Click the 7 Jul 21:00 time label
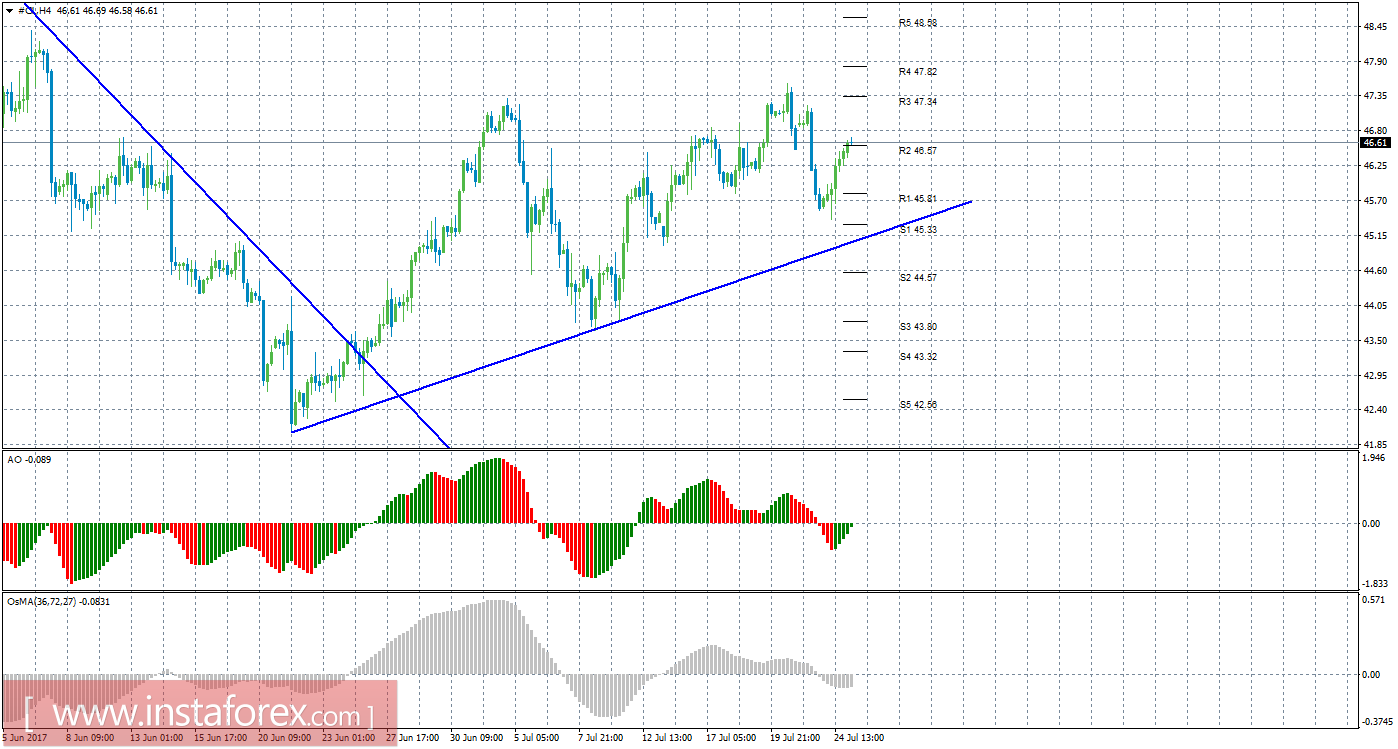The image size is (1398, 749). [x=602, y=738]
